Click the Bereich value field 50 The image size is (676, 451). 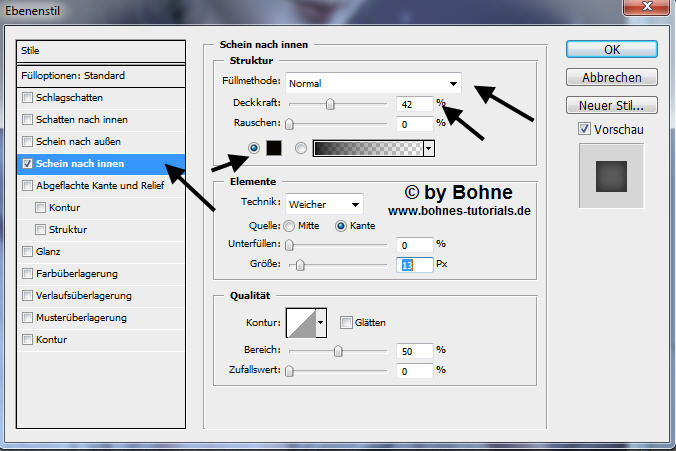[x=414, y=351]
